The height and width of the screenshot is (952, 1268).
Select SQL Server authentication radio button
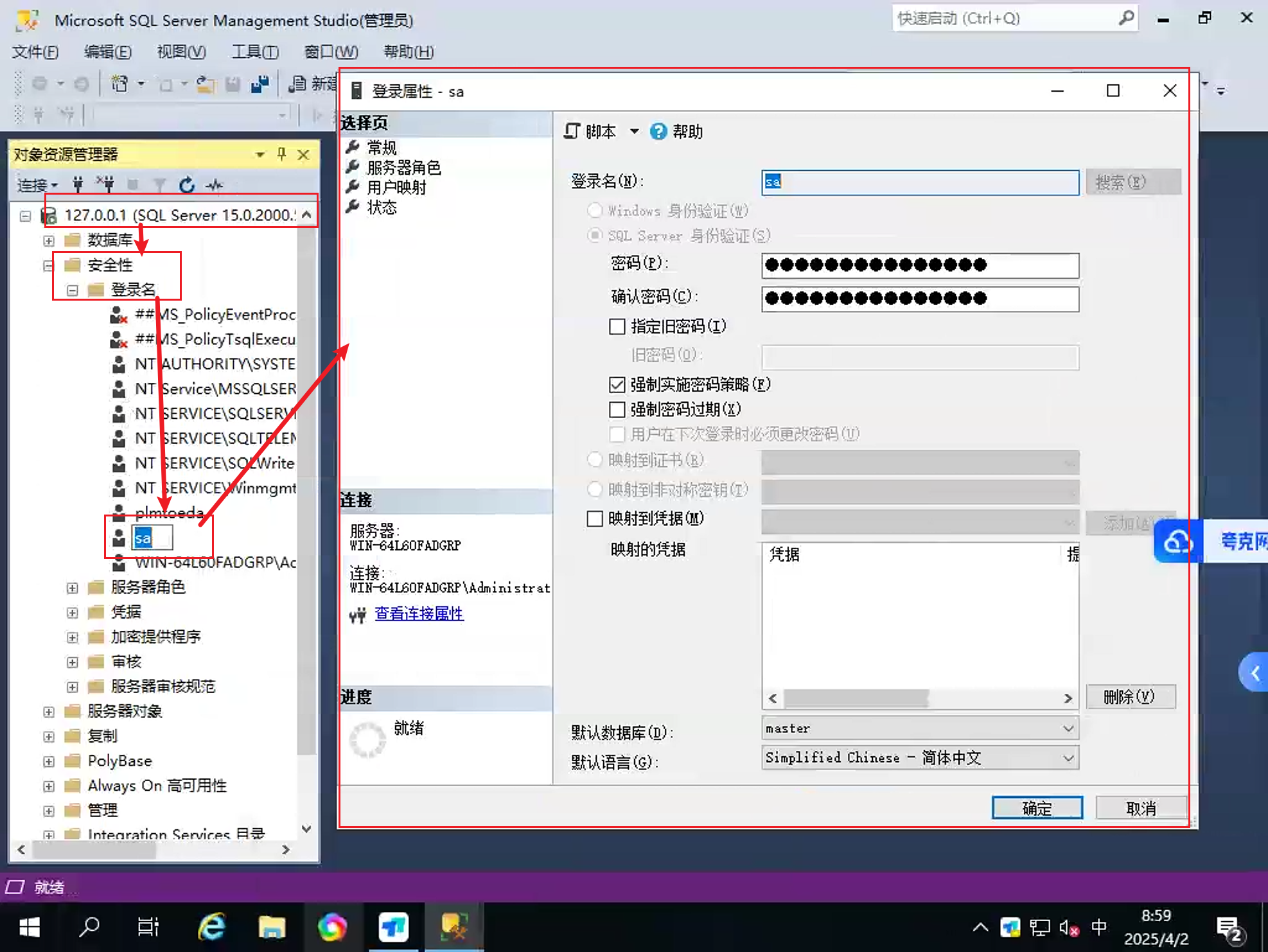point(595,235)
